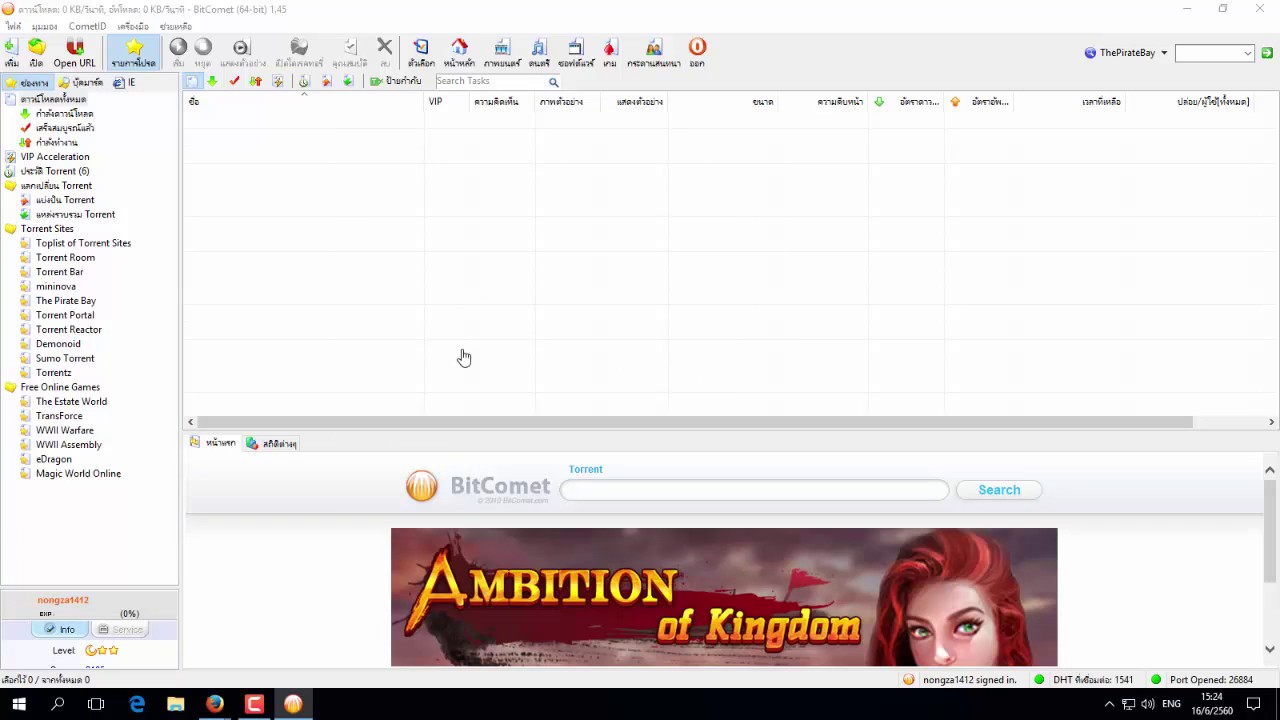Open Magic World Online tree item
Image resolution: width=1280 pixels, height=720 pixels.
click(x=78, y=474)
